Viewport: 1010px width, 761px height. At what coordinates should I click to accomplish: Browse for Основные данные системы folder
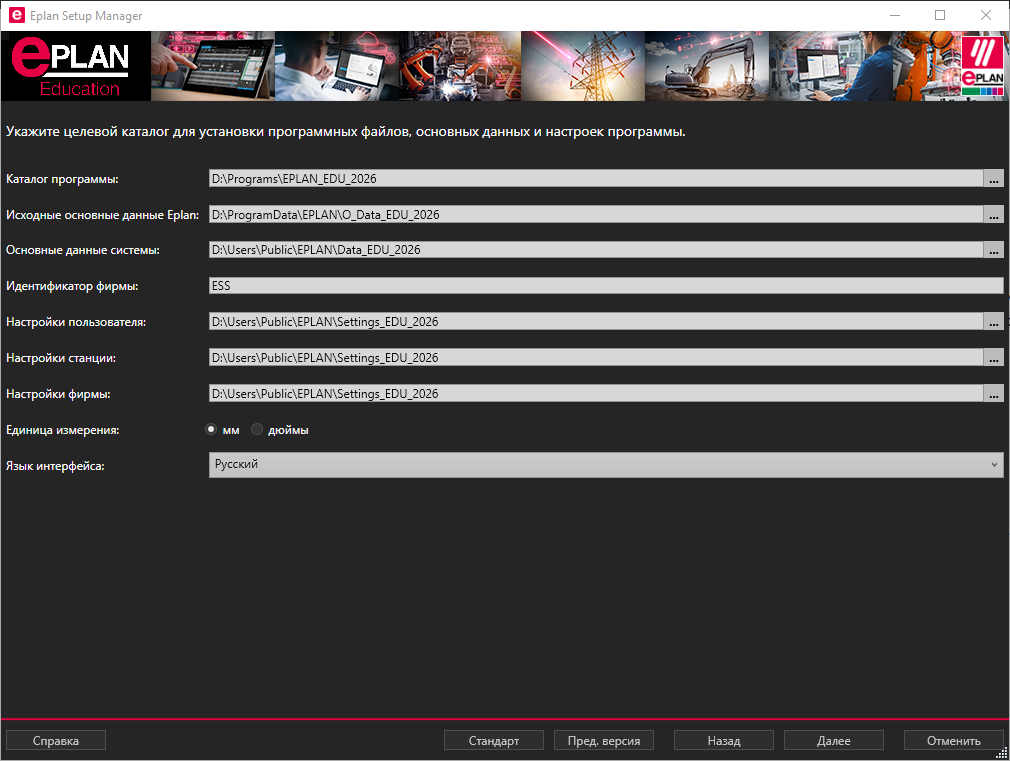(x=993, y=250)
